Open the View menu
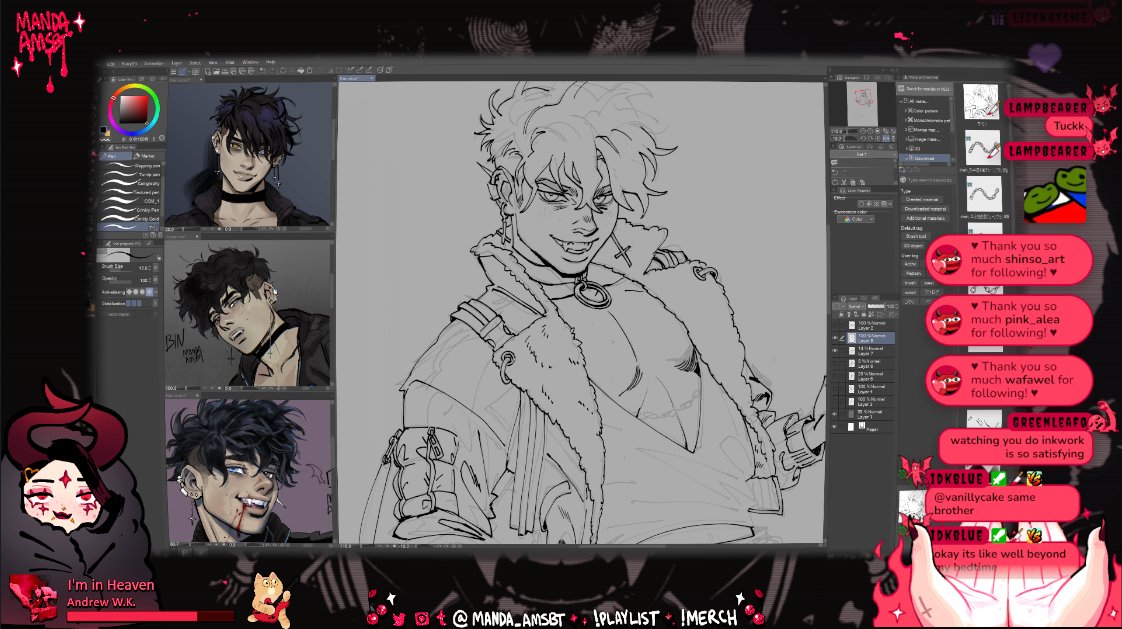1122x629 pixels. [x=213, y=63]
